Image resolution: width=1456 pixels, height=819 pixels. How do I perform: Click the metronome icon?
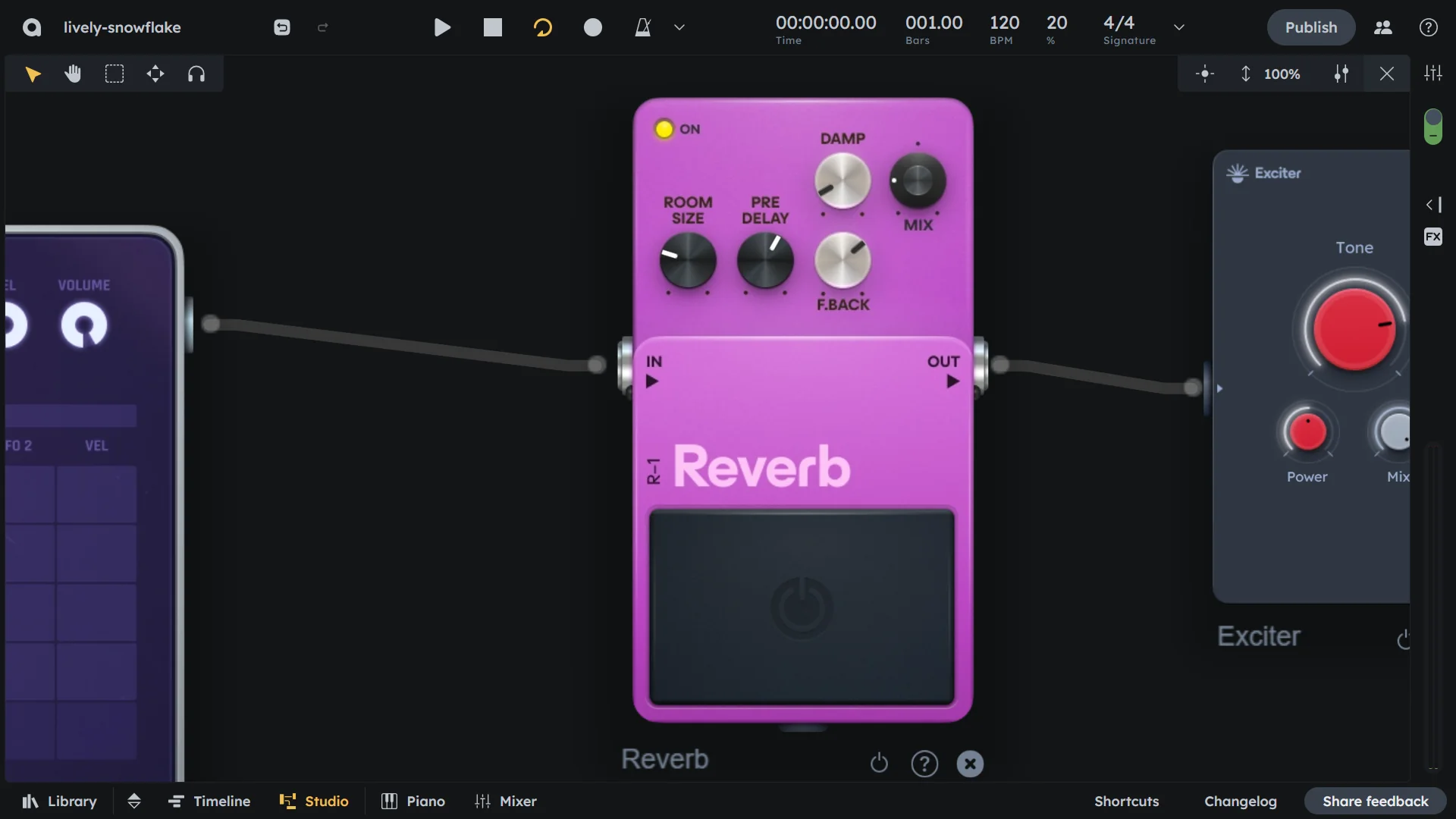pyautogui.click(x=643, y=27)
